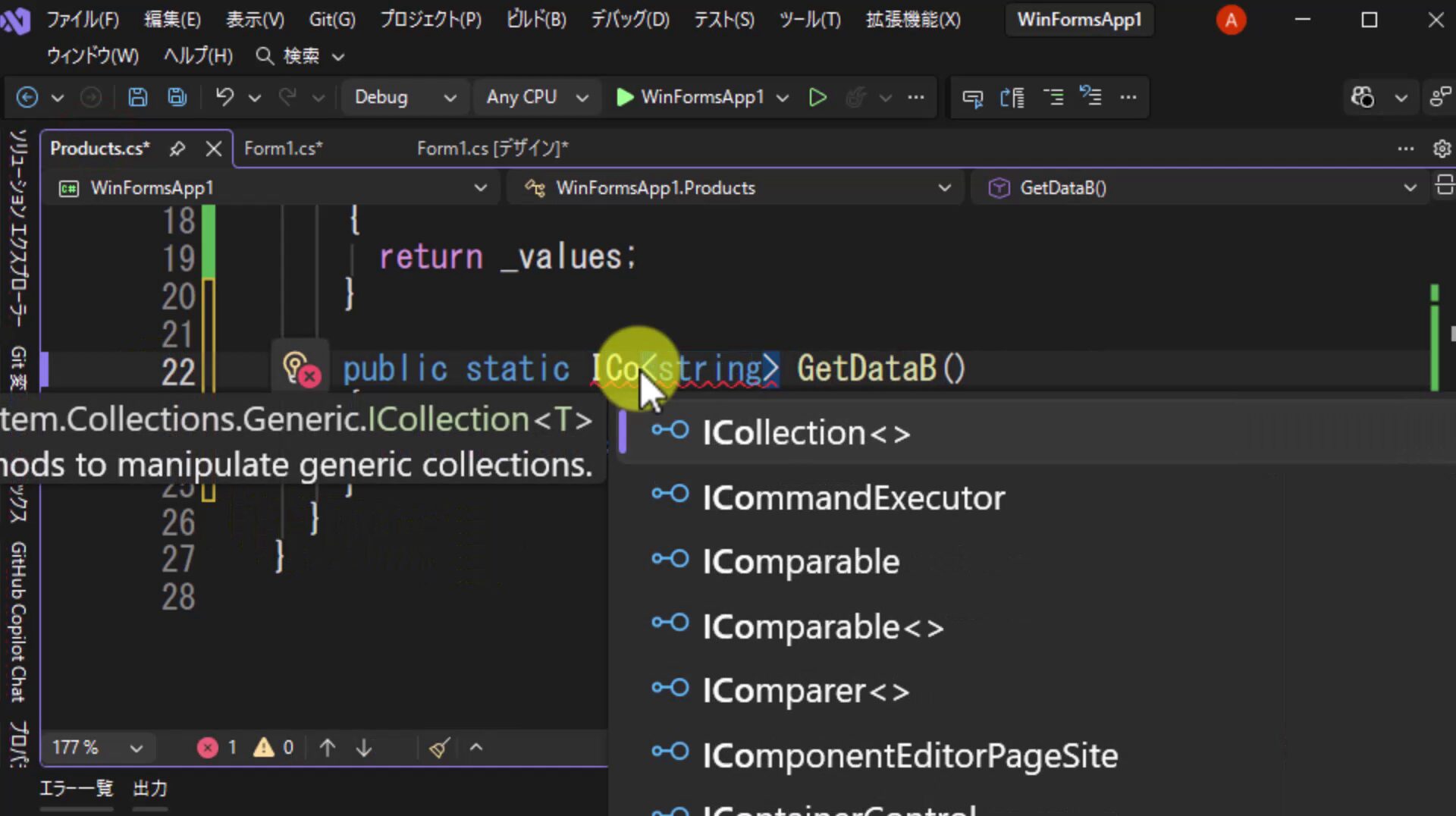
Task: Open the editor settings gear icon
Action: [1442, 149]
